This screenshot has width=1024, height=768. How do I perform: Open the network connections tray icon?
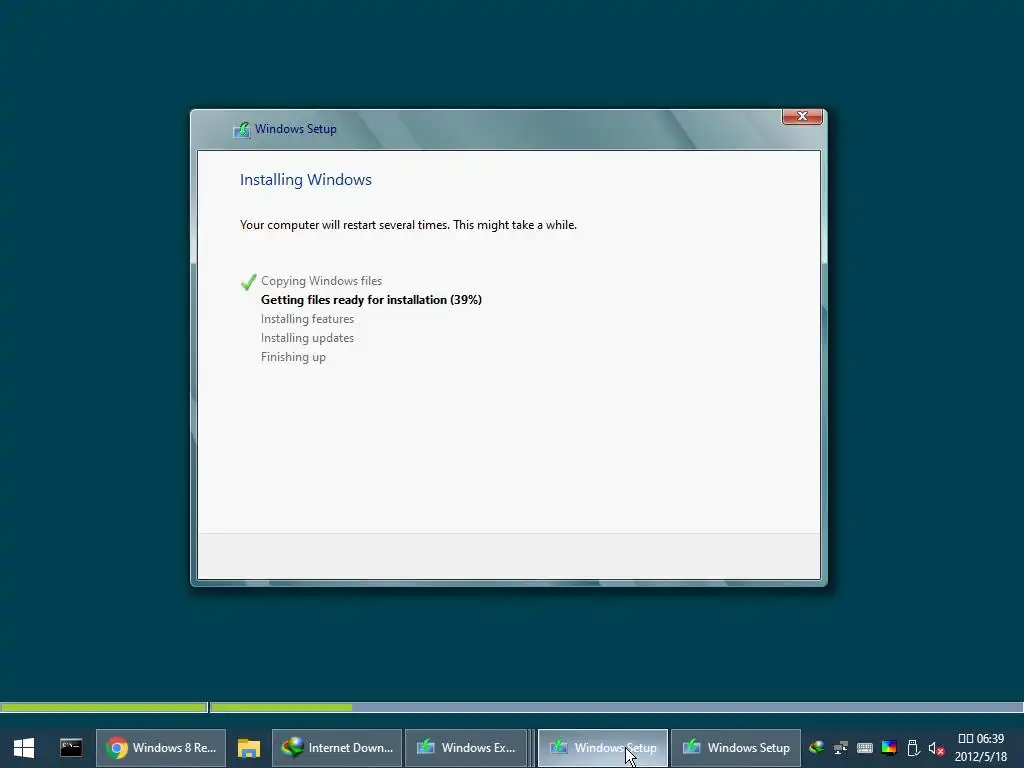tap(840, 748)
